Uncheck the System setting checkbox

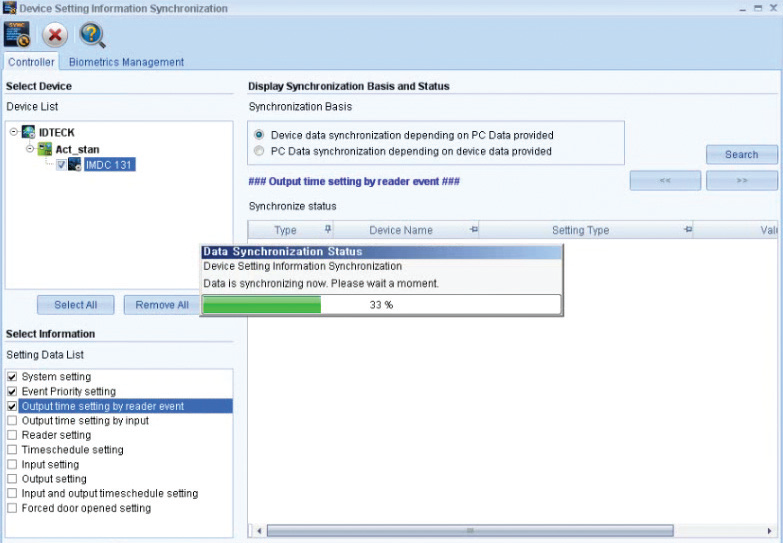pos(12,377)
